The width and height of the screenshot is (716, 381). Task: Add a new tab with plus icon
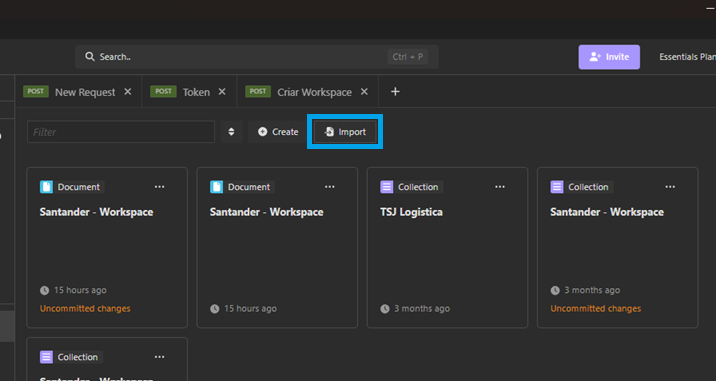point(395,92)
